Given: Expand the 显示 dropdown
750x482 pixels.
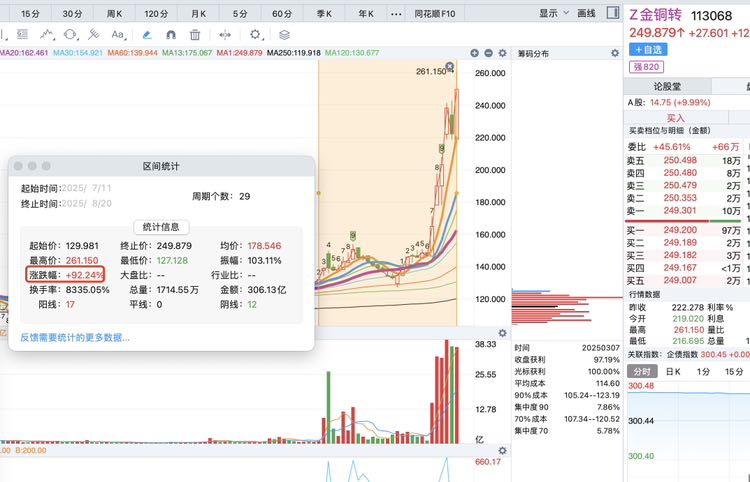Looking at the screenshot, I should pyautogui.click(x=554, y=13).
